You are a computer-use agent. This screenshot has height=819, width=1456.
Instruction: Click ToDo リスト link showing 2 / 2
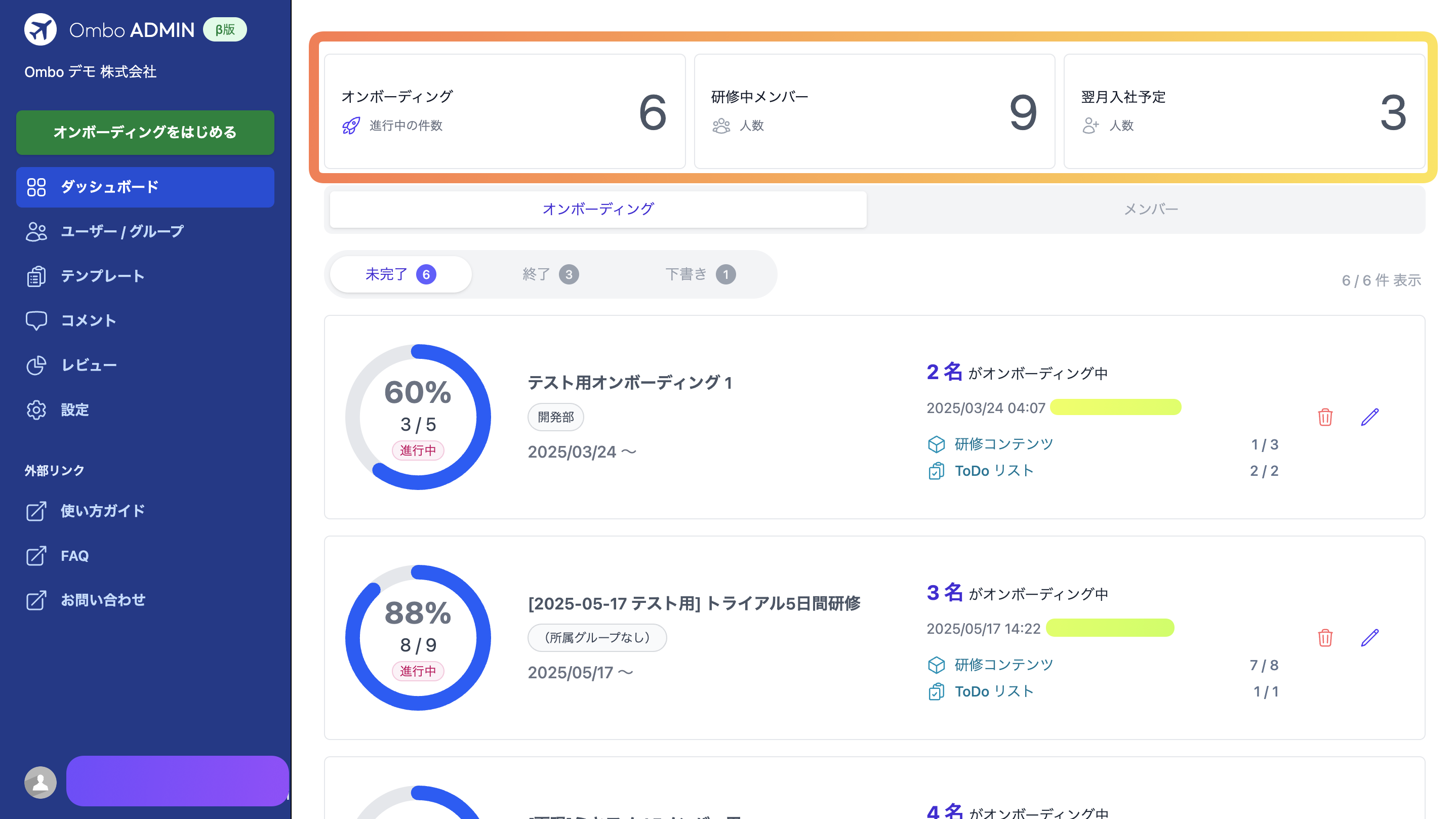994,471
